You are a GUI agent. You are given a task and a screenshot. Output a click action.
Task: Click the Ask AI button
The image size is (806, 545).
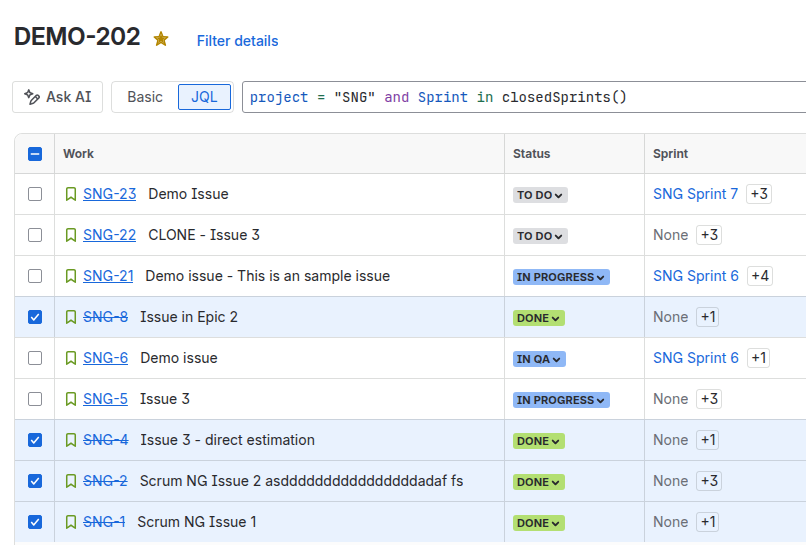(58, 97)
